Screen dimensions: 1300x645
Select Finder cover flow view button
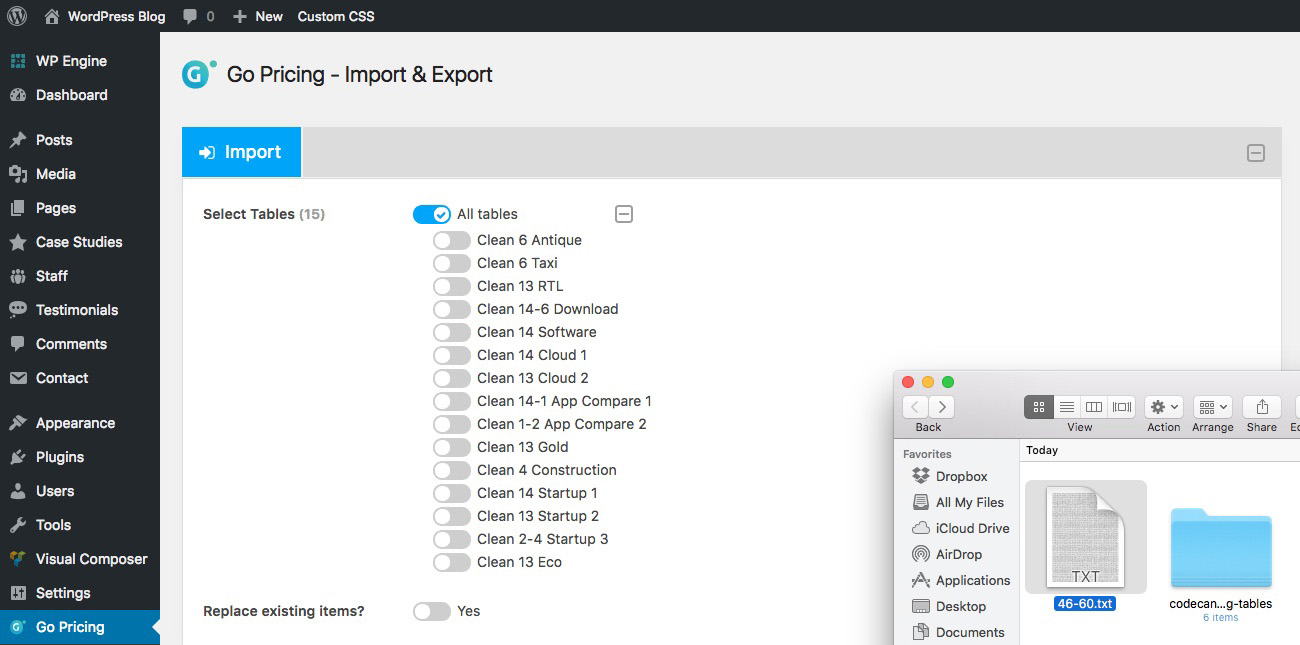click(1122, 407)
